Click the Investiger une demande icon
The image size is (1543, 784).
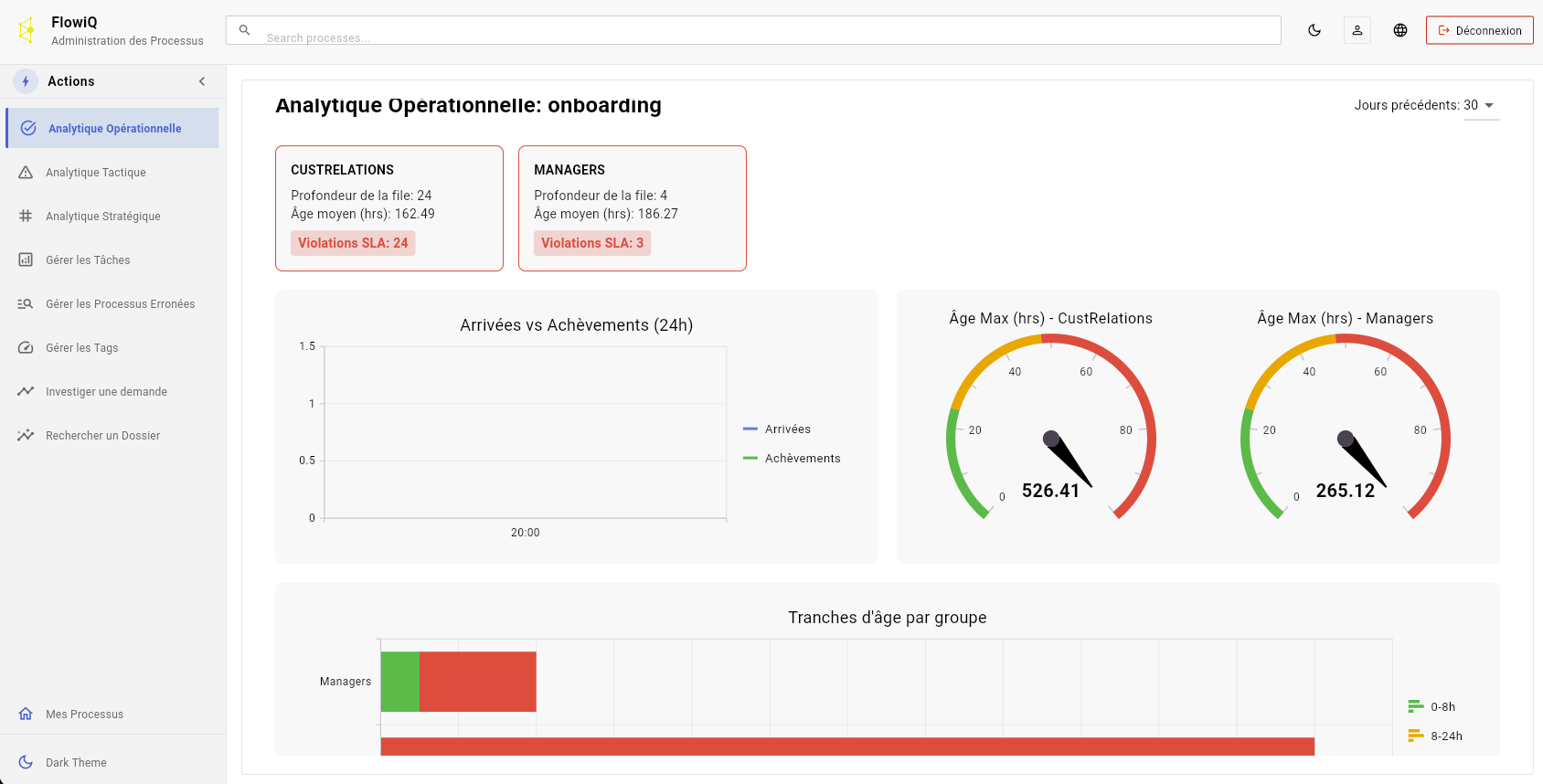point(26,392)
